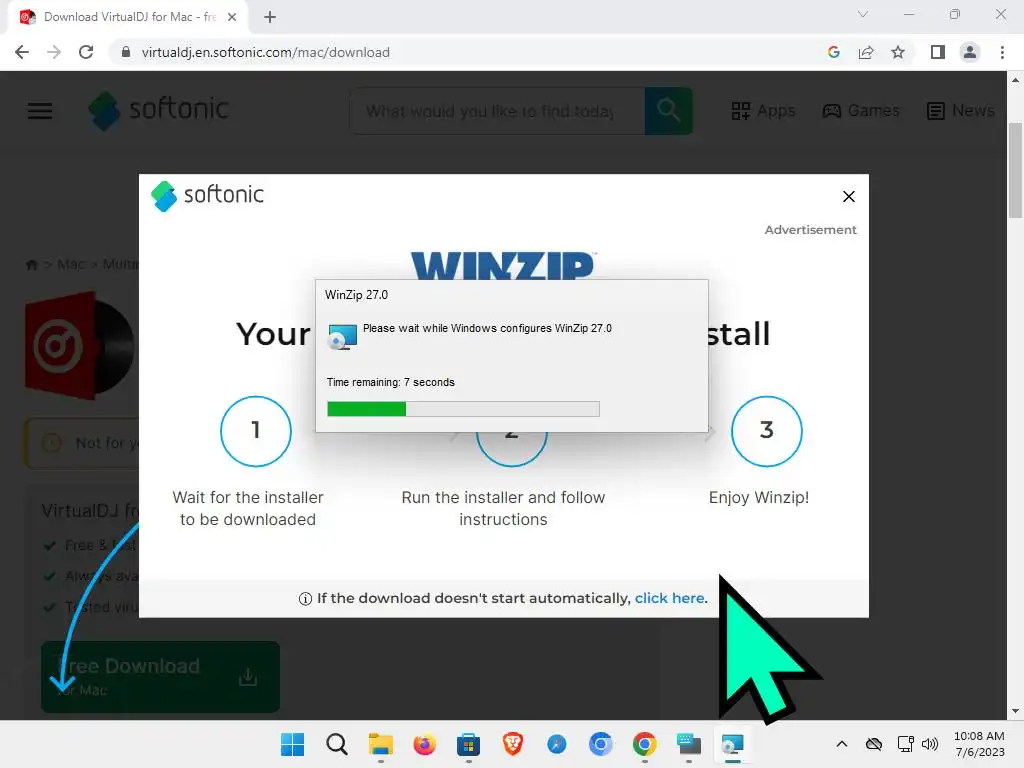Close the Download VirtualDJ tab
Image resolution: width=1024 pixels, height=768 pixels.
click(232, 17)
